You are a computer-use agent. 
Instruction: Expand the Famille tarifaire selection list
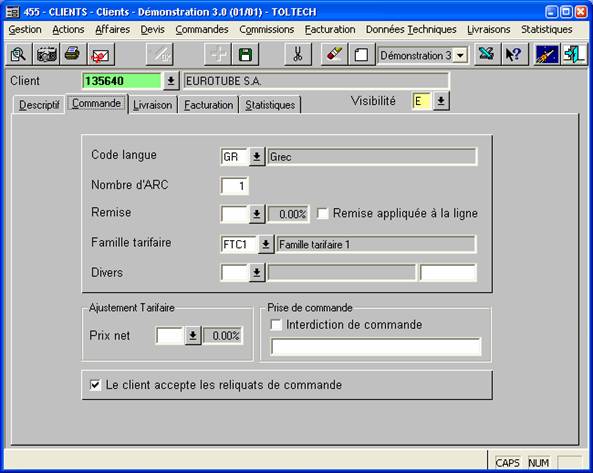click(x=266, y=244)
